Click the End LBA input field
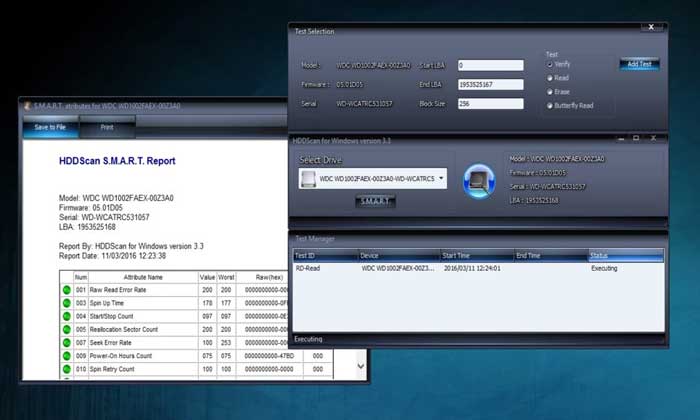The image size is (700, 420). coord(490,84)
